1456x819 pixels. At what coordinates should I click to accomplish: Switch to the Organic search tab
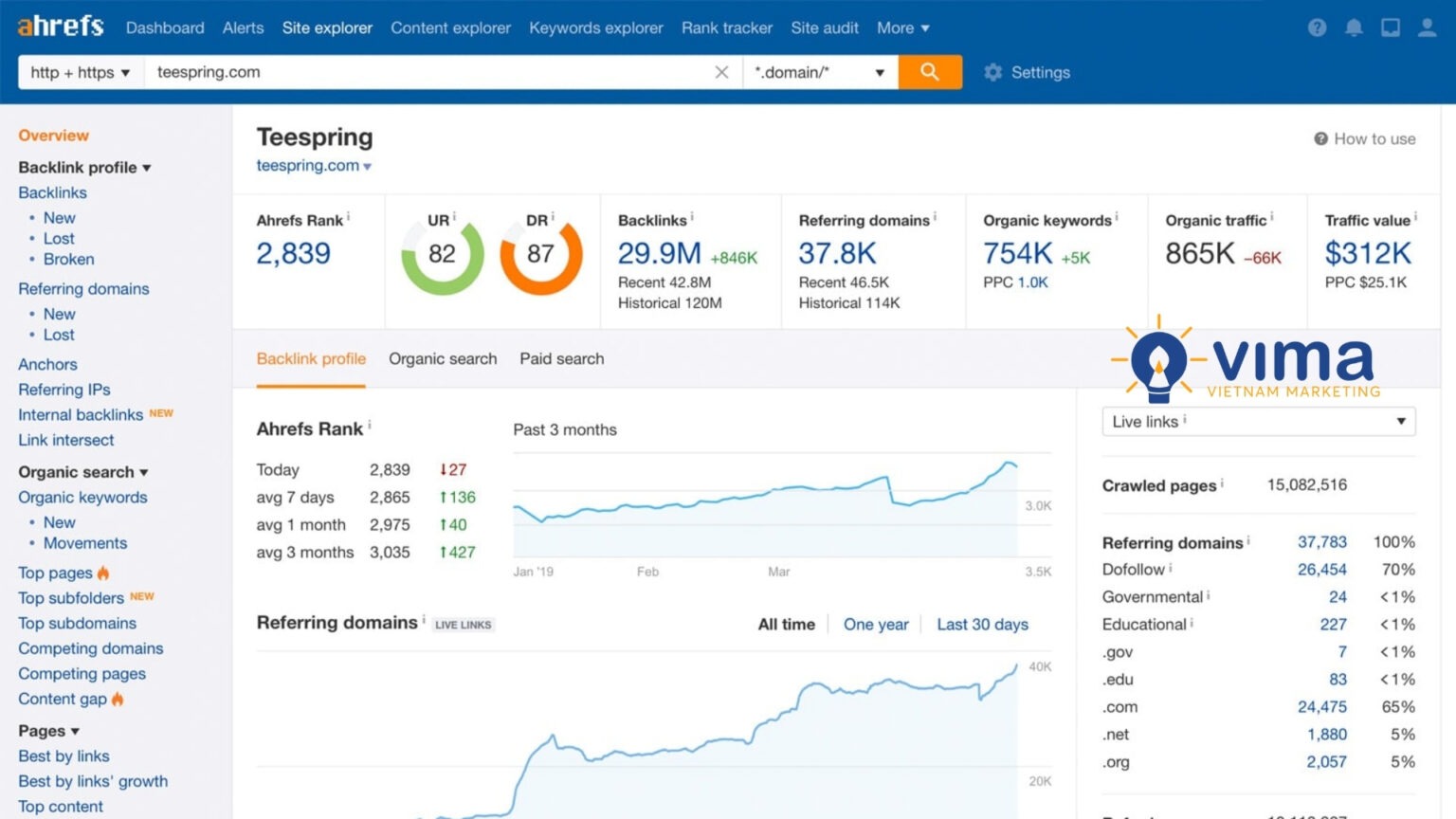coord(443,358)
